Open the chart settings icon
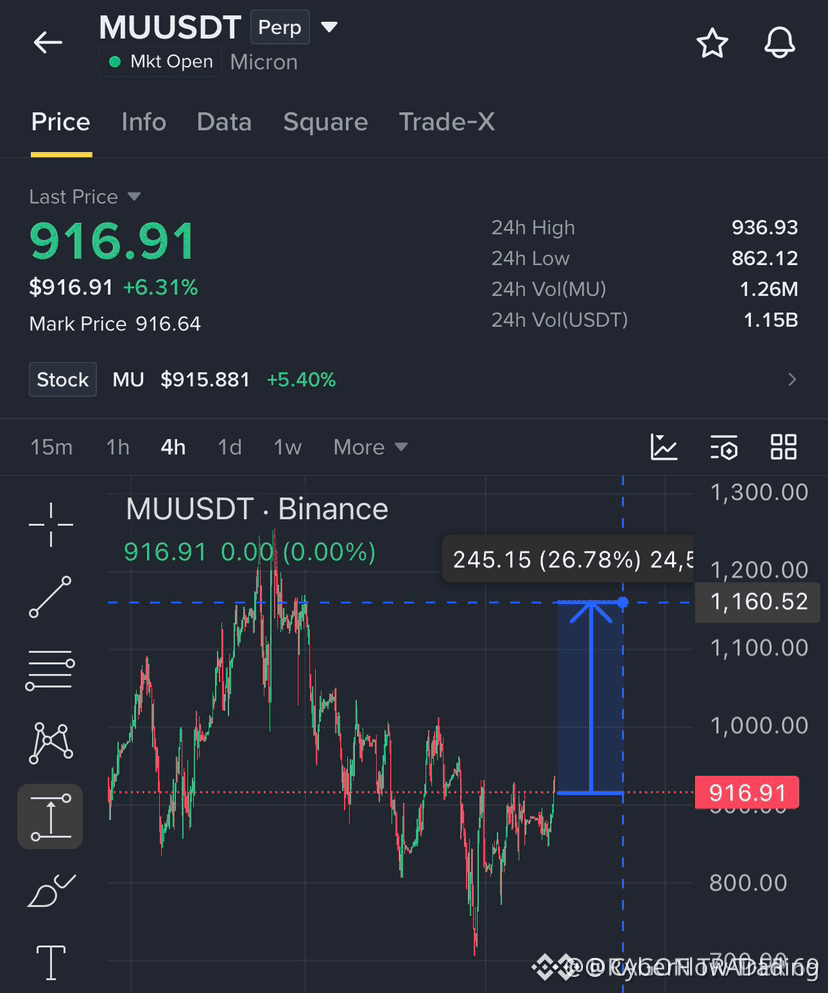Viewport: 828px width, 993px height. [724, 447]
